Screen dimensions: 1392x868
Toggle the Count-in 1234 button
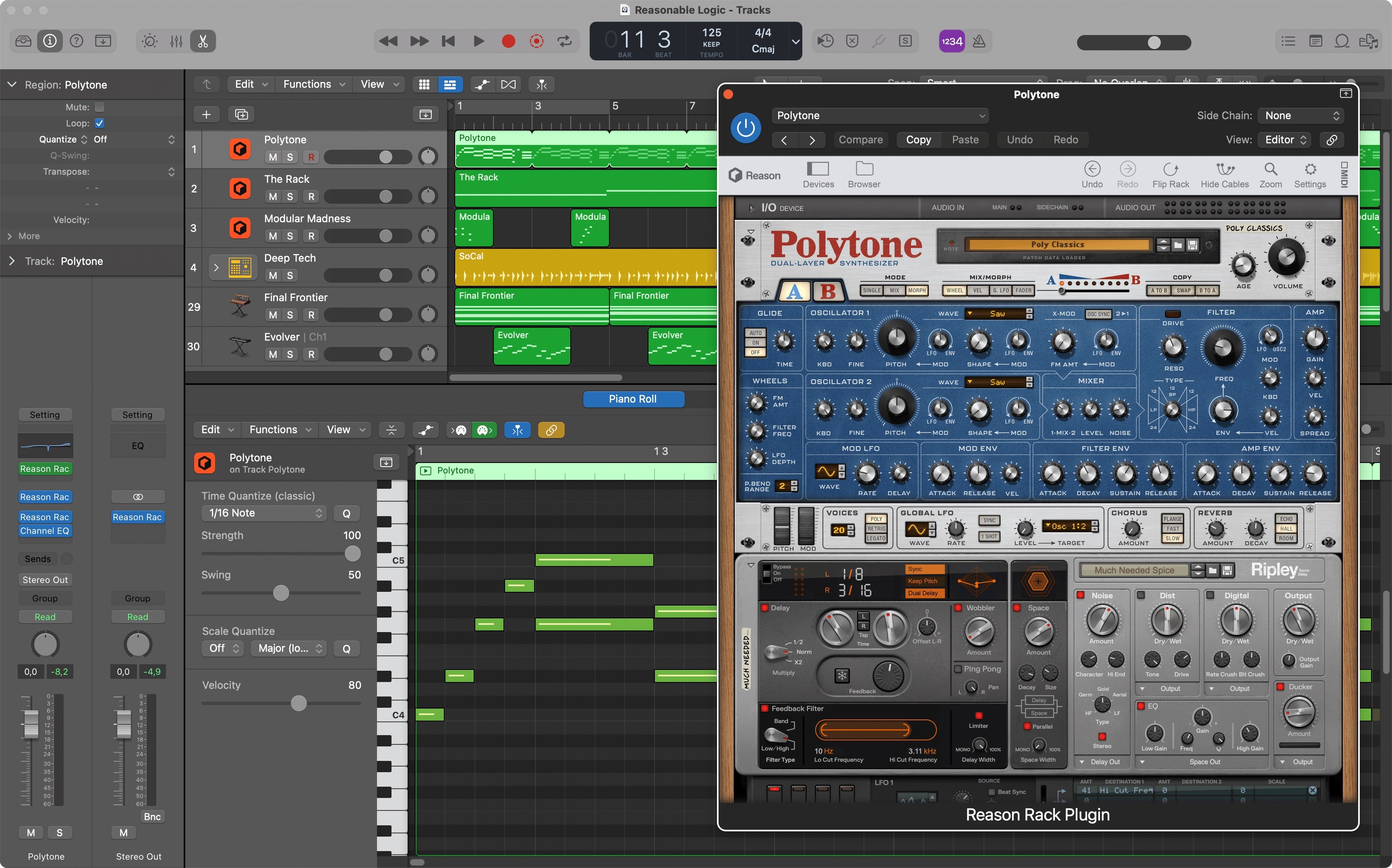click(951, 41)
